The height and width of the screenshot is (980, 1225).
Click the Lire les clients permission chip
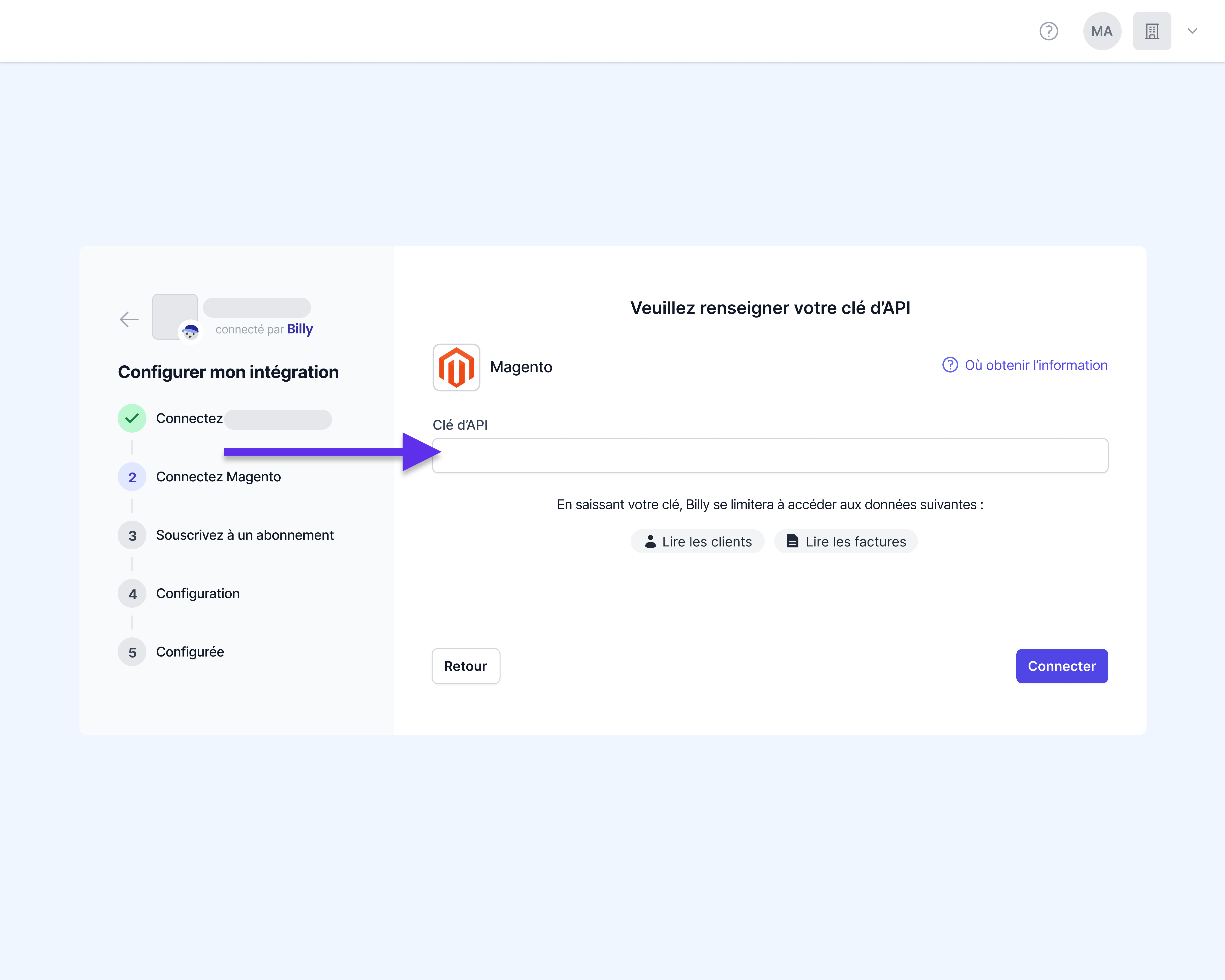[697, 541]
